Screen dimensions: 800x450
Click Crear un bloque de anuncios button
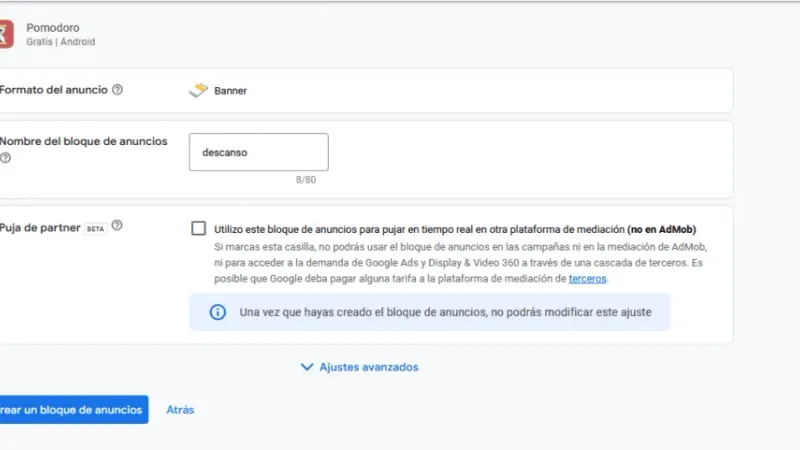pyautogui.click(x=72, y=410)
